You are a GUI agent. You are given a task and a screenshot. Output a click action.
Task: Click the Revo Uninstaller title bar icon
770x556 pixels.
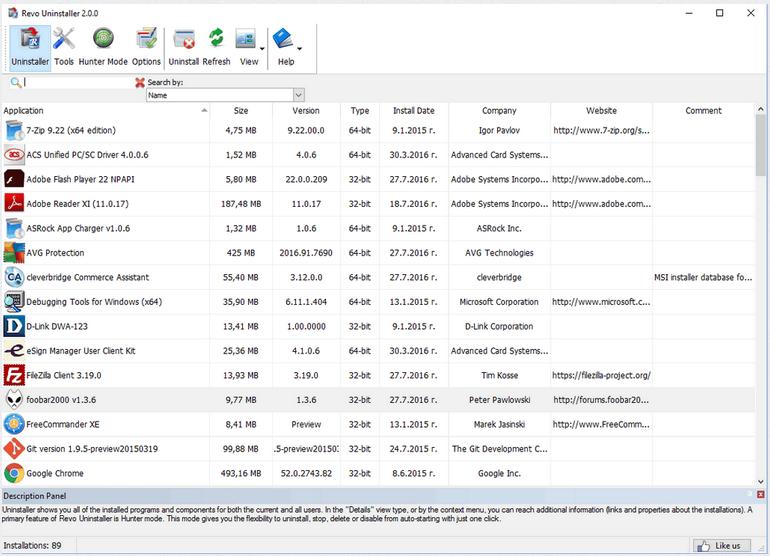point(13,13)
